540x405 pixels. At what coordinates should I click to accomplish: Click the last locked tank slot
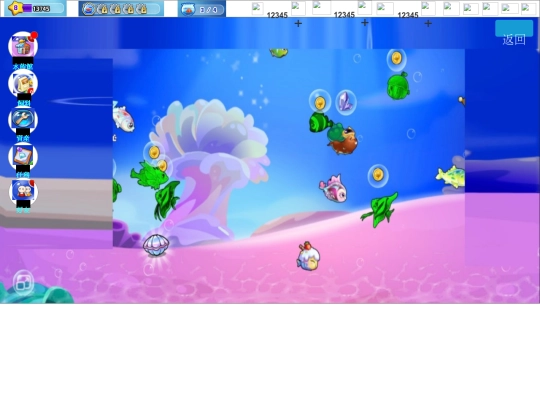[x=142, y=9]
